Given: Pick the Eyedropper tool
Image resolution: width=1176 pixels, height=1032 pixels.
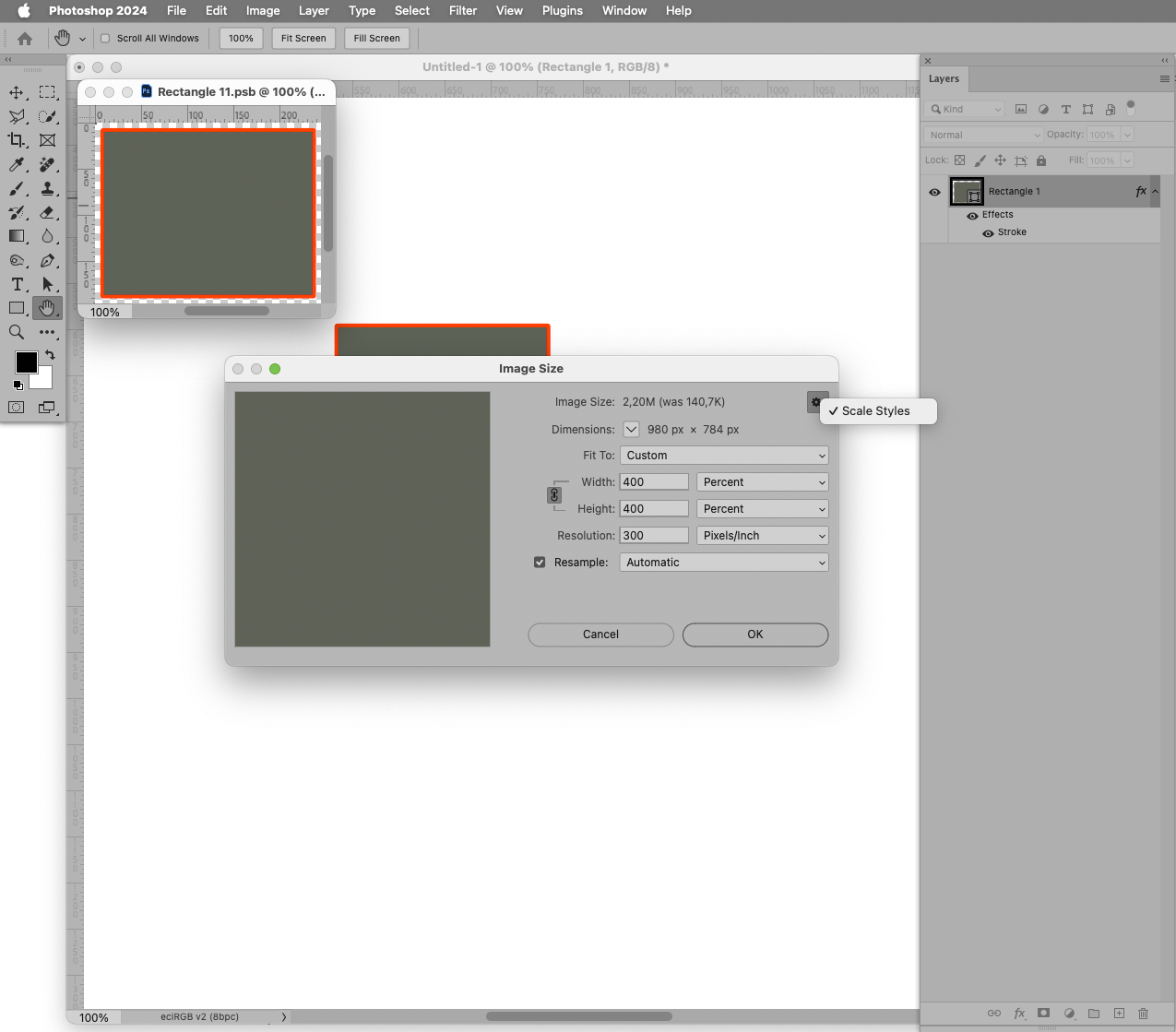Looking at the screenshot, I should pyautogui.click(x=16, y=164).
